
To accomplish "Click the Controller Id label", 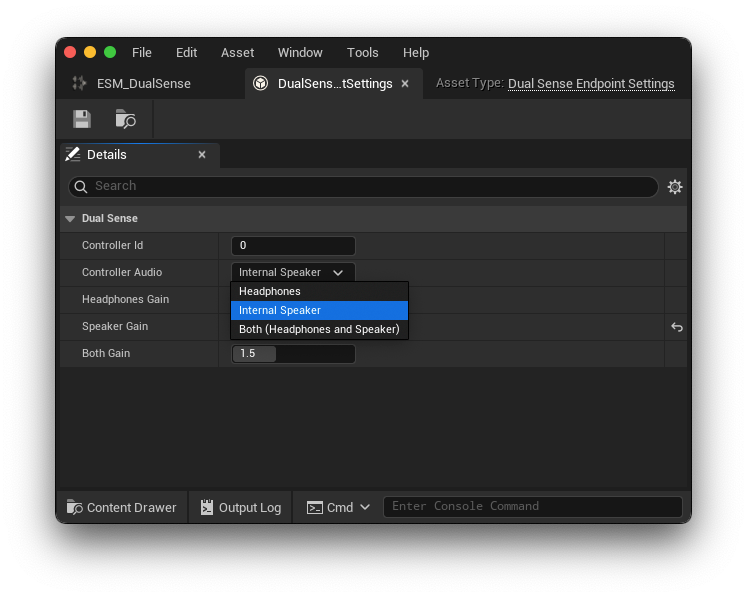I will pyautogui.click(x=112, y=245).
